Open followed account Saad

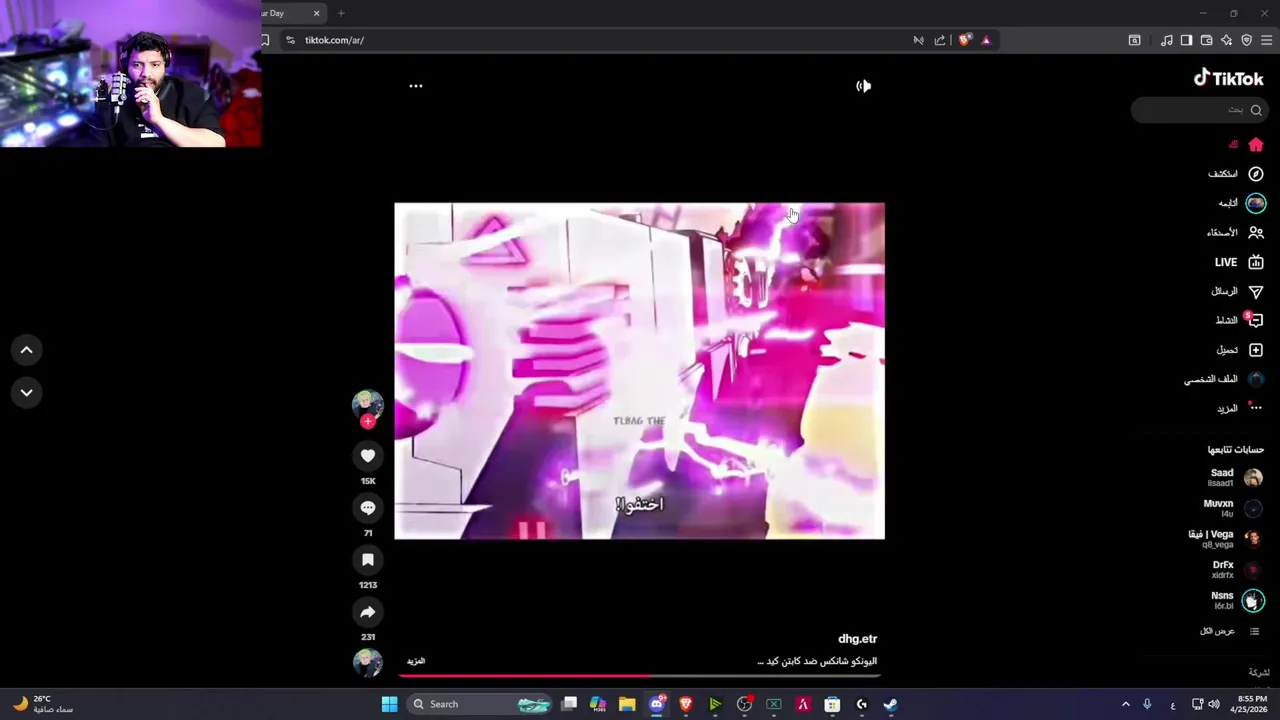tap(1236, 477)
